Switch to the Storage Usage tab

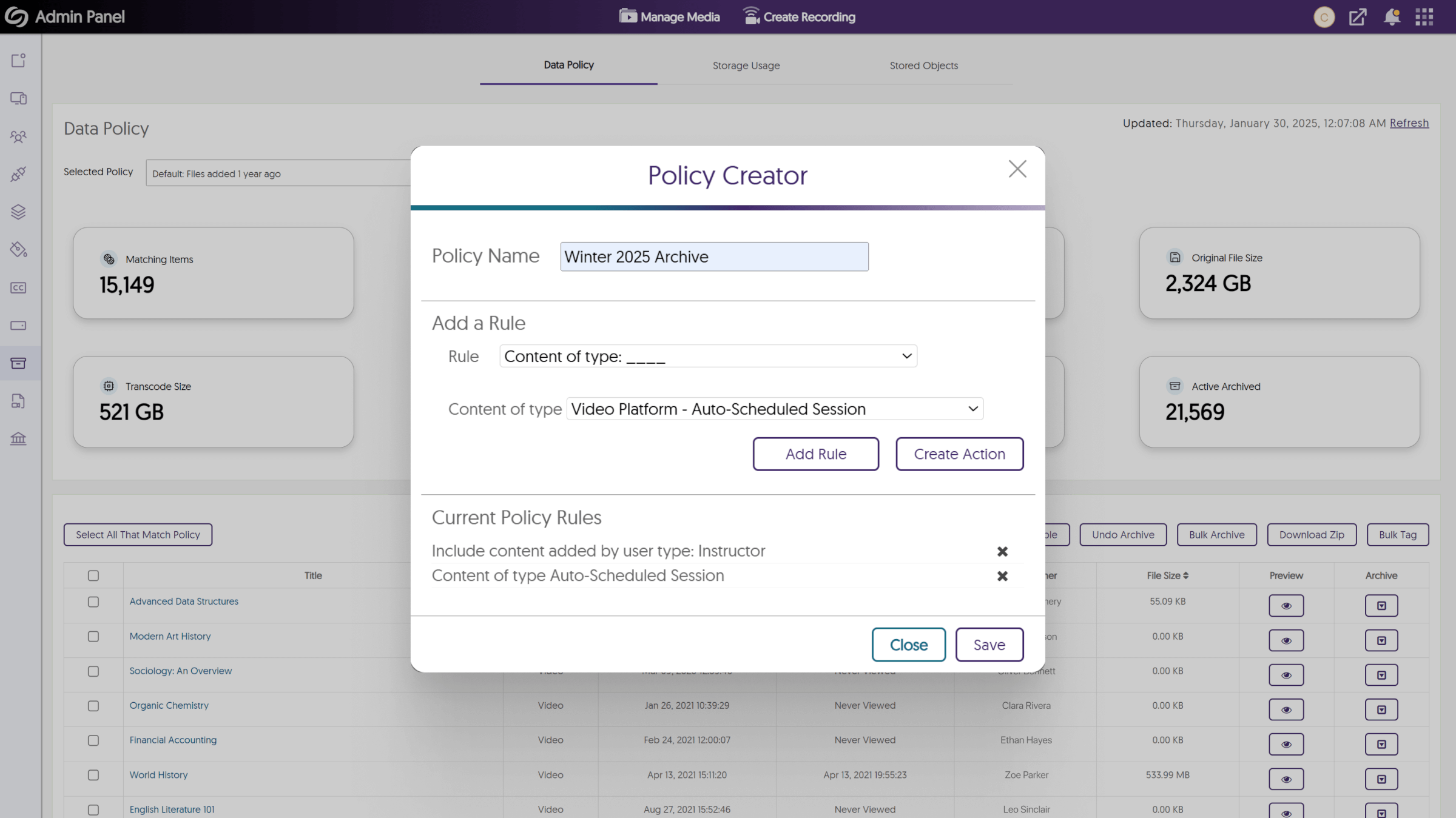pos(746,65)
